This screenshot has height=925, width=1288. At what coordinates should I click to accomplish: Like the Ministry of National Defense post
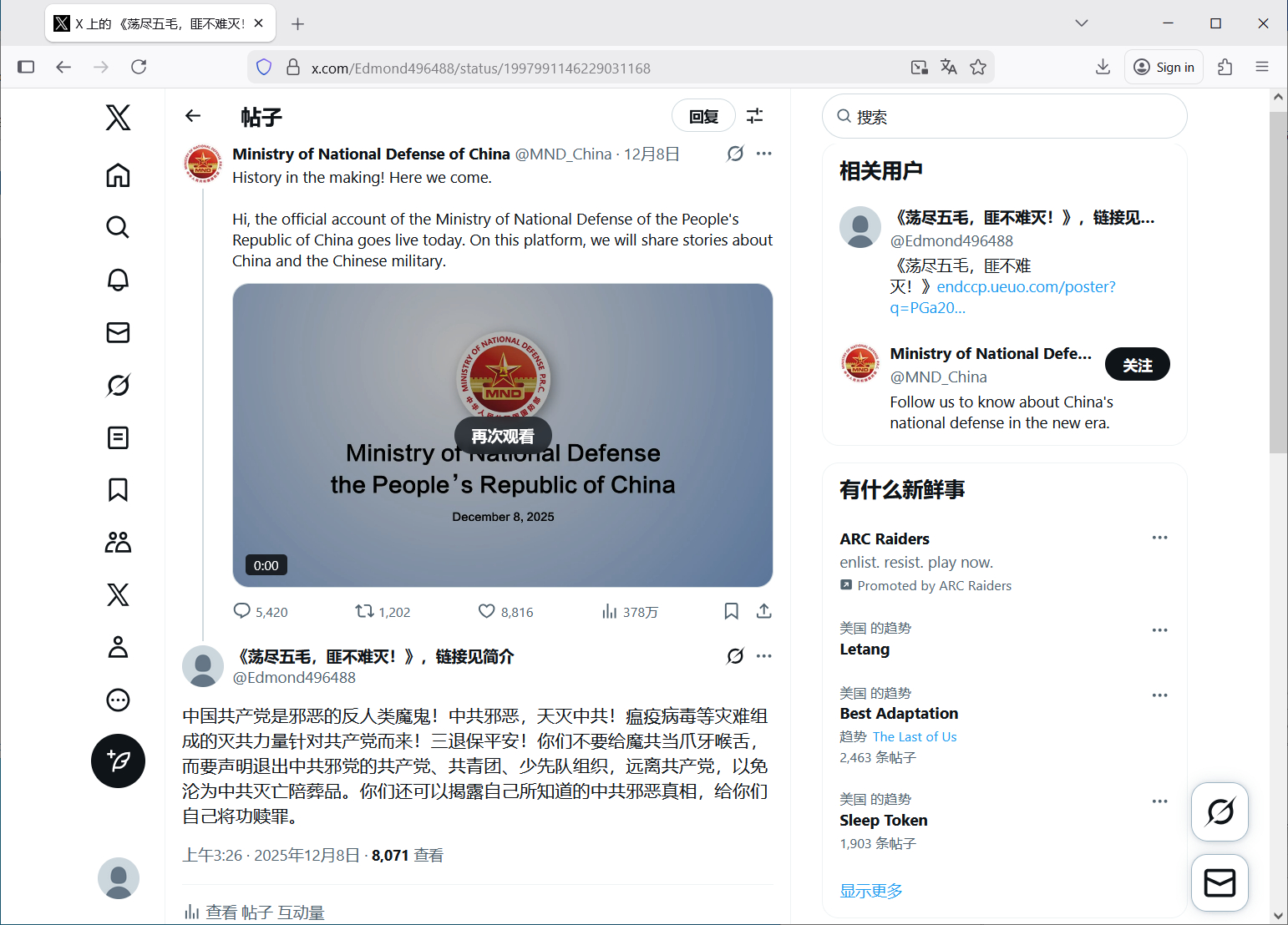click(x=487, y=611)
